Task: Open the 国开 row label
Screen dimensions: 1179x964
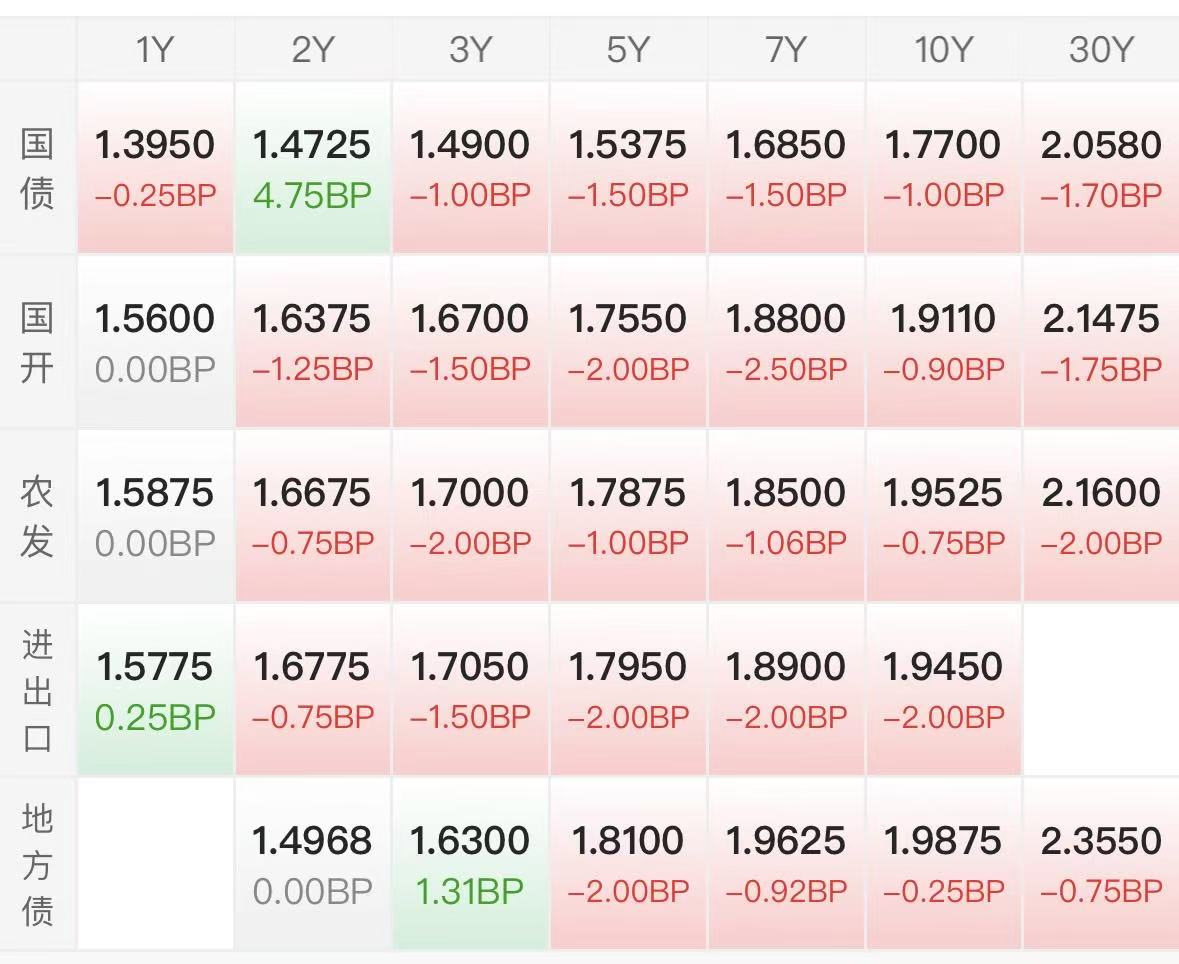Action: click(38, 342)
